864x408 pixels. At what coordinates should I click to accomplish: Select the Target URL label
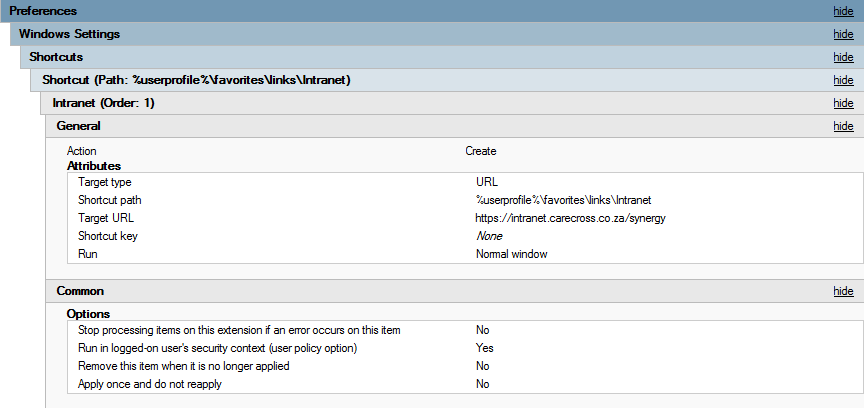tap(106, 218)
